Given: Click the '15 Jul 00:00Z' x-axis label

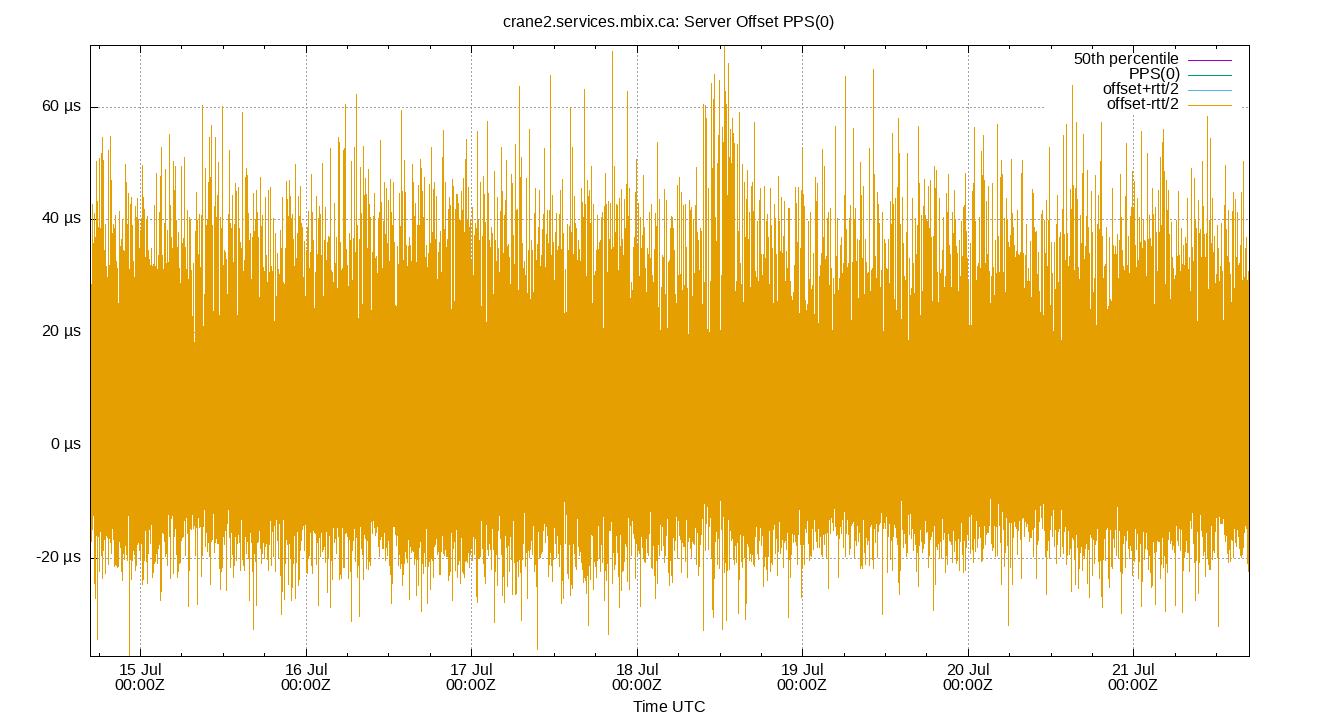Looking at the screenshot, I should click(140, 677).
